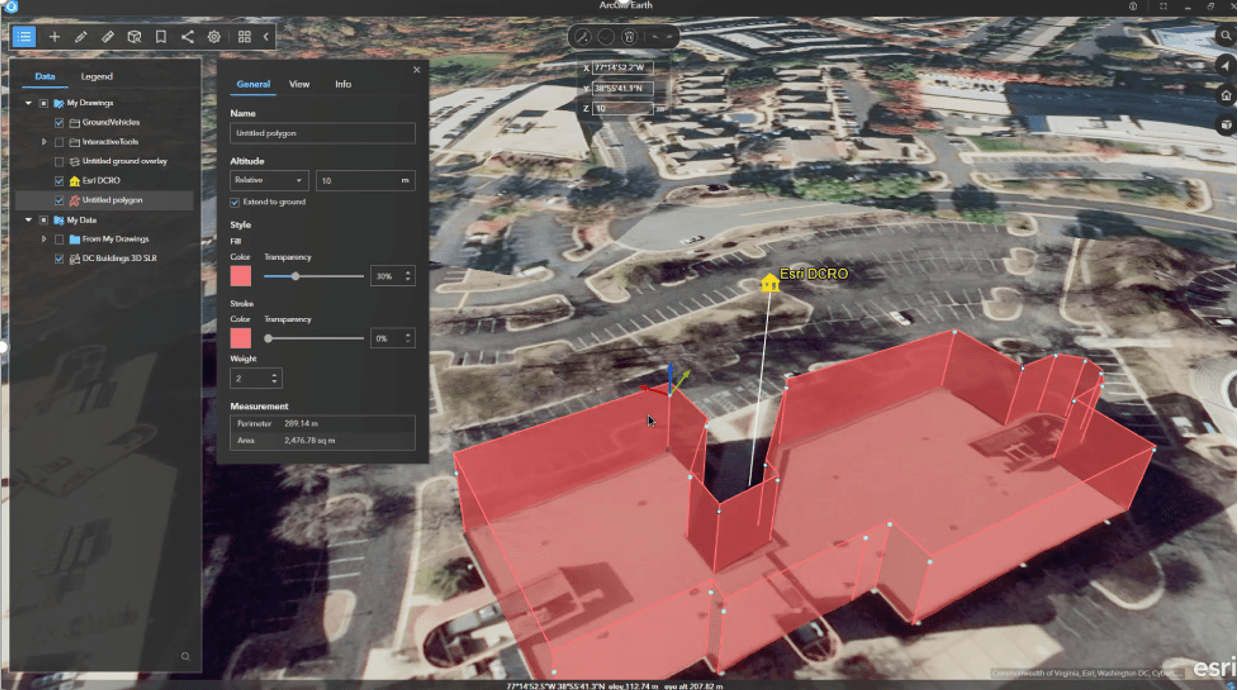The height and width of the screenshot is (690, 1238).
Task: Go to the home view
Action: 1226,95
